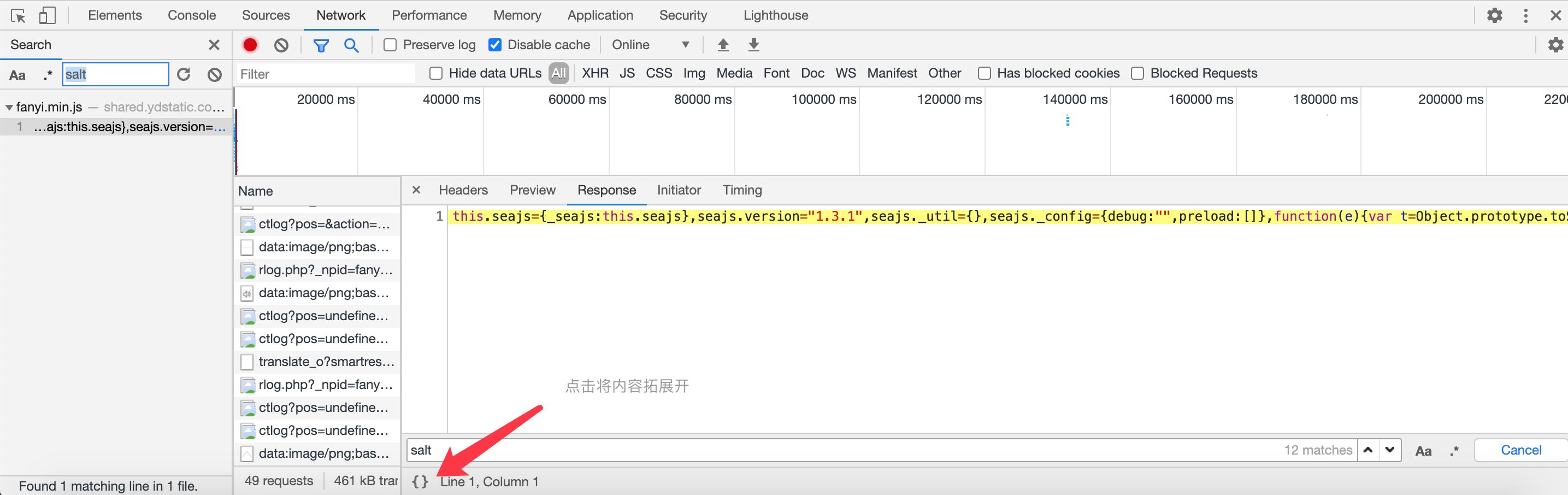
Task: Click the Name column header
Action: 317,191
